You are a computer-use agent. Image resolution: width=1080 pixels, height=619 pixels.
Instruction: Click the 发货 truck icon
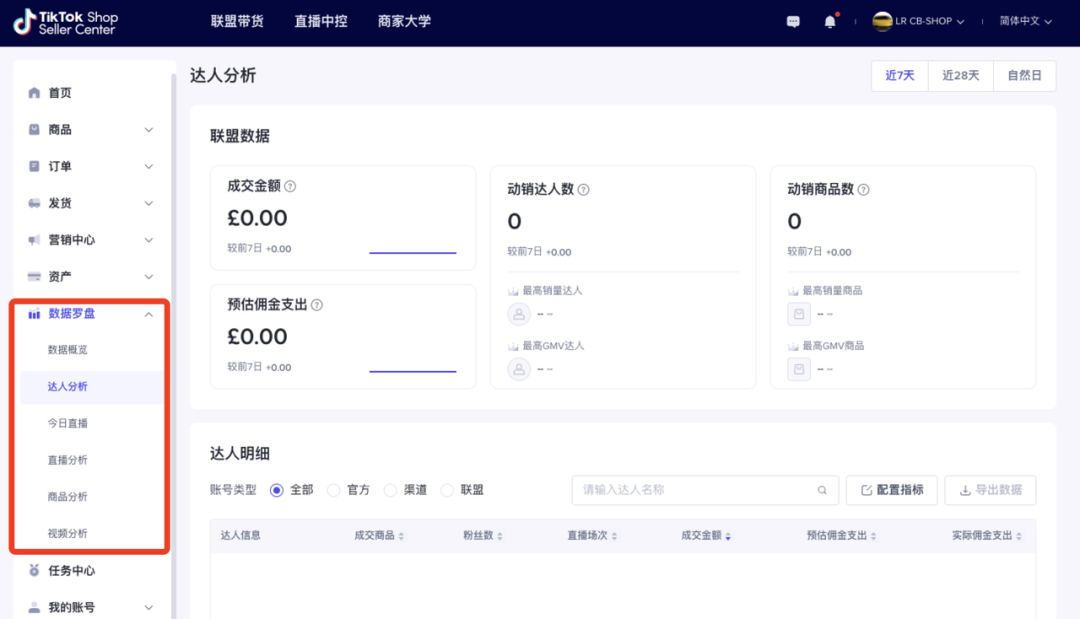[x=34, y=202]
